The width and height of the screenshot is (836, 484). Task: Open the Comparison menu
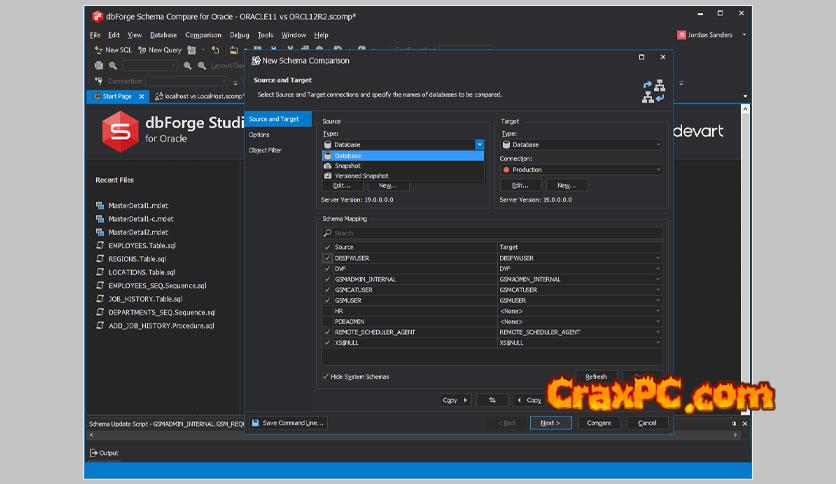(203, 35)
